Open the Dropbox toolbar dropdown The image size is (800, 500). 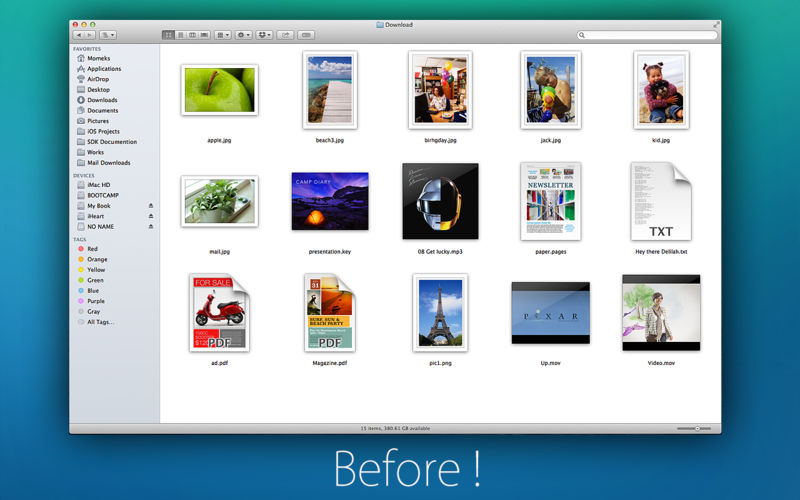pyautogui.click(x=264, y=35)
